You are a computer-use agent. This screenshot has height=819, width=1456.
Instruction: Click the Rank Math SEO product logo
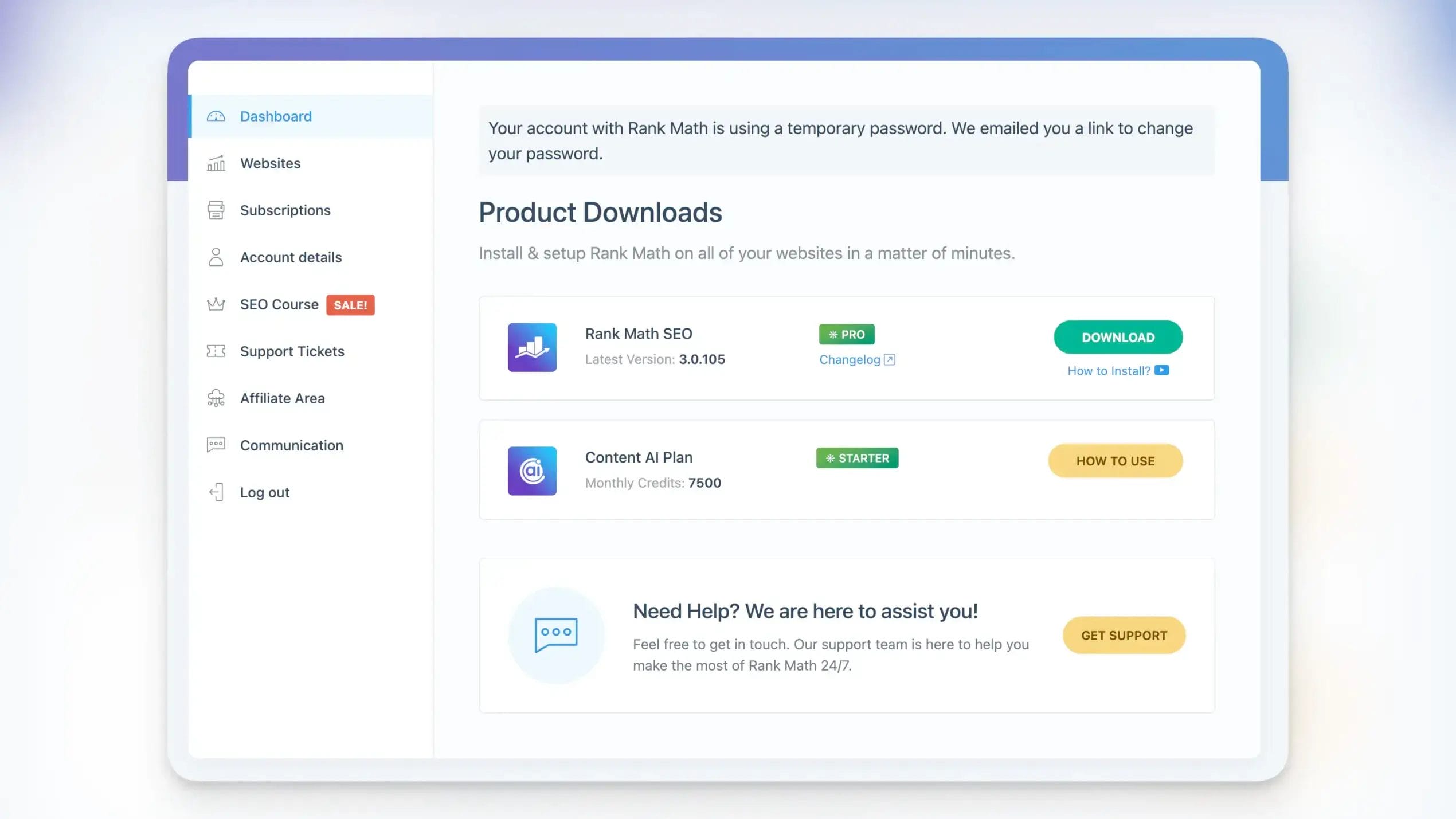coord(532,347)
